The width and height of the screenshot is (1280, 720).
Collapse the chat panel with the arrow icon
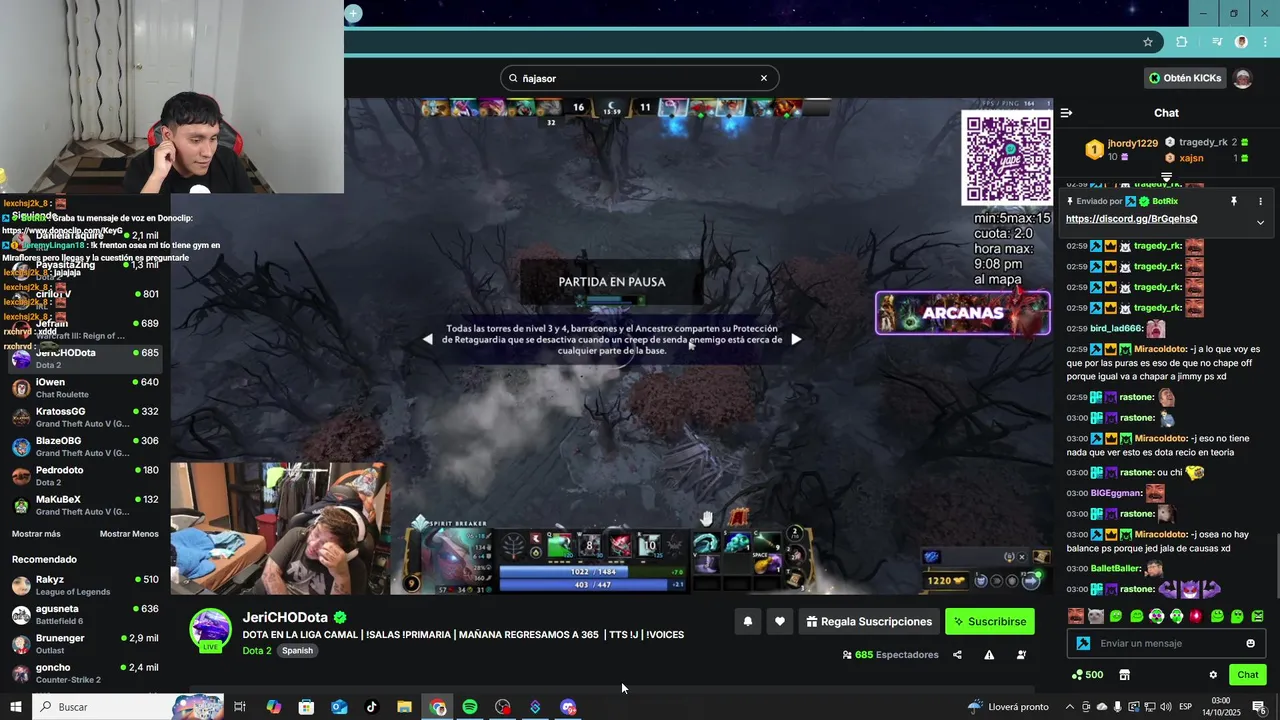tap(1066, 113)
